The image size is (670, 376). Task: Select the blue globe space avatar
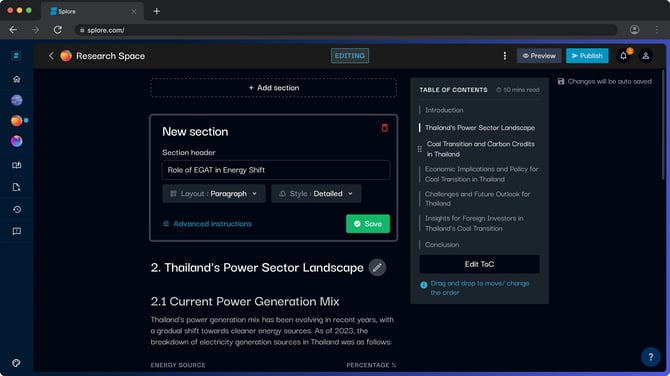[17, 100]
